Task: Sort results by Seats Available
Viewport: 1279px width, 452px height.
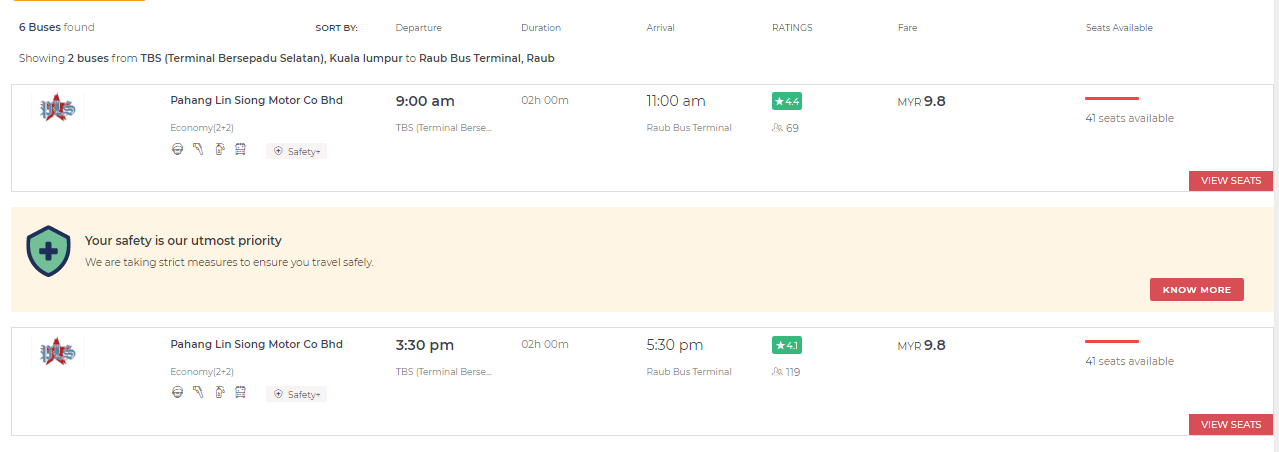Action: point(1119,28)
